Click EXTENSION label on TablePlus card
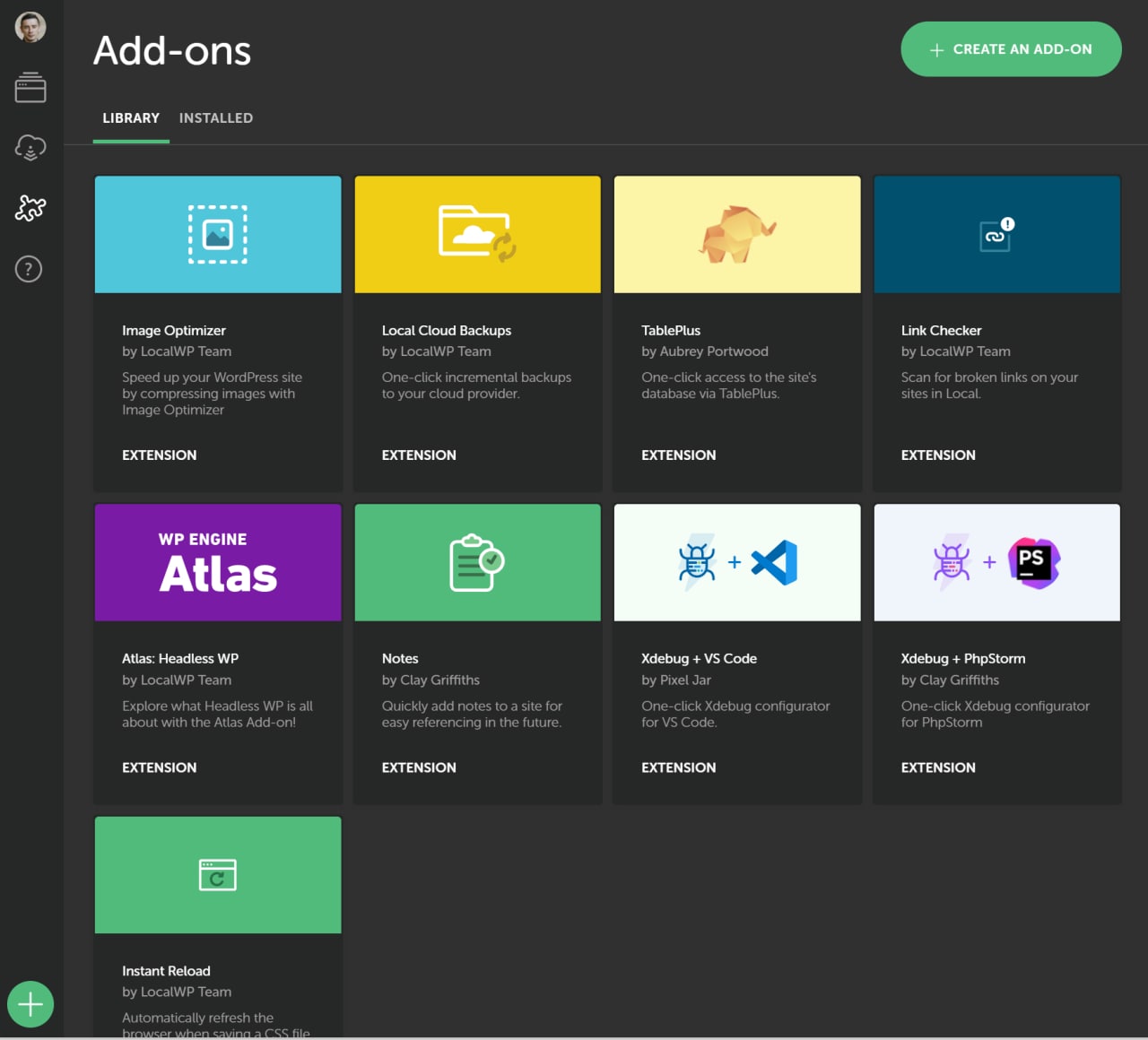Viewport: 1148px width, 1040px height. (679, 455)
